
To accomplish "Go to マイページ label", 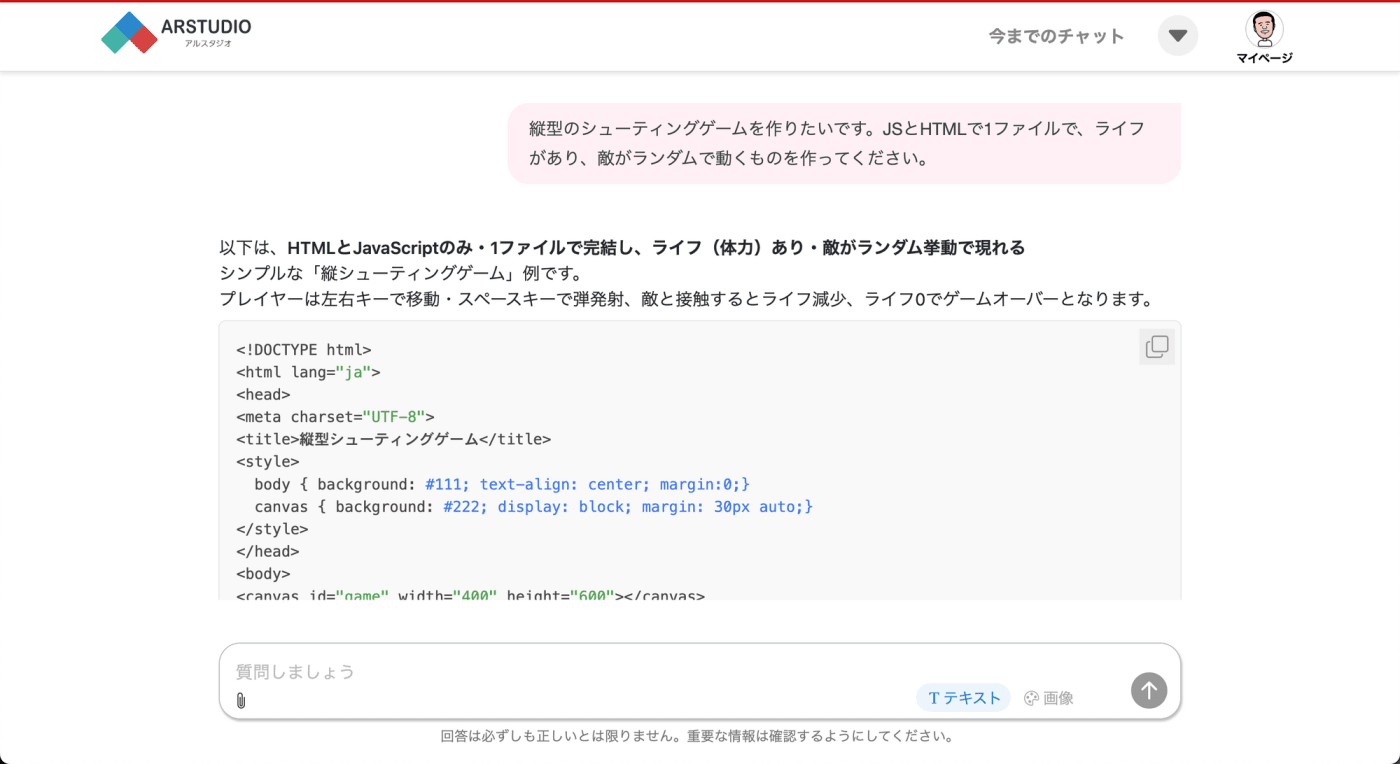I will pos(1264,58).
